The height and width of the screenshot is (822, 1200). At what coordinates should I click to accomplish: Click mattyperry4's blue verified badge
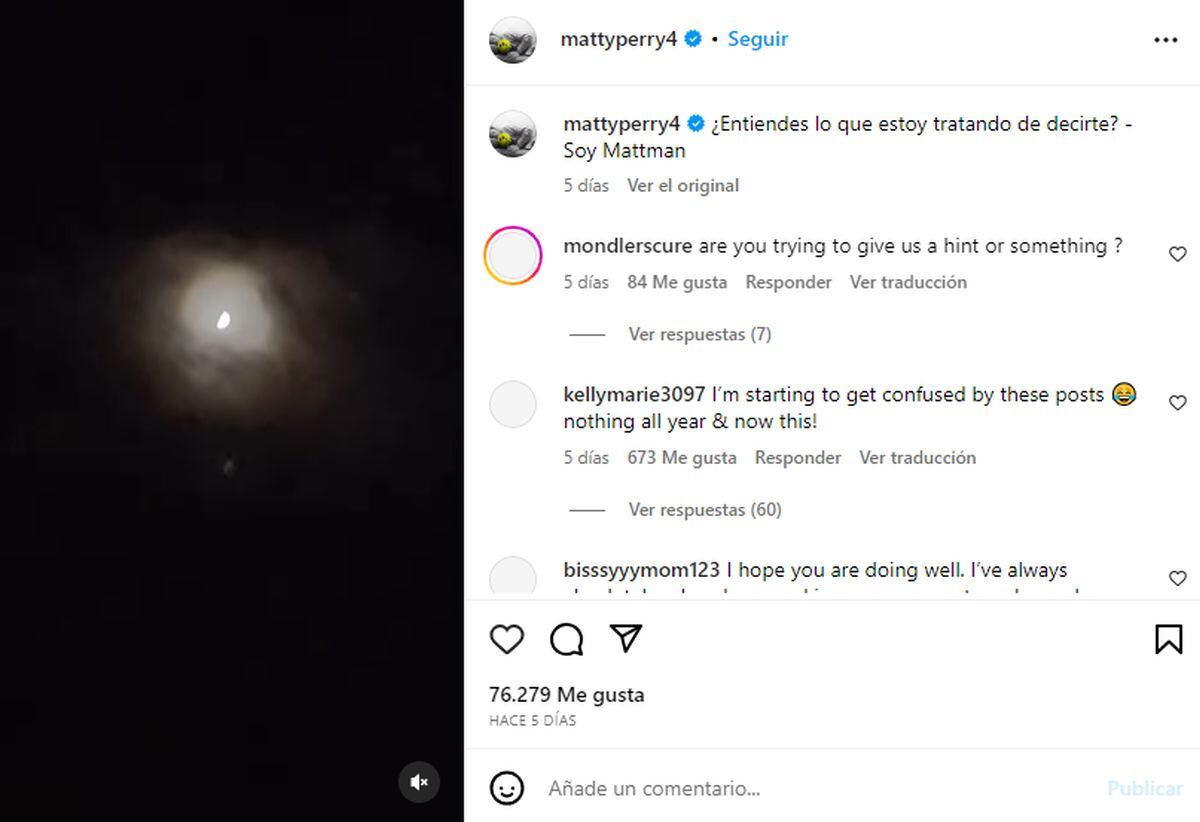(x=692, y=38)
